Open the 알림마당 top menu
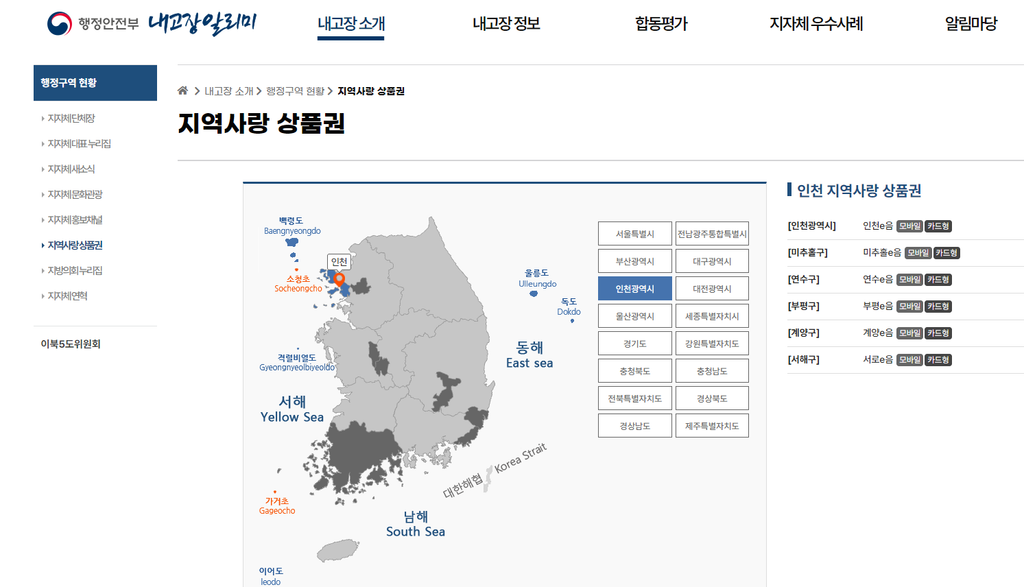 point(971,24)
